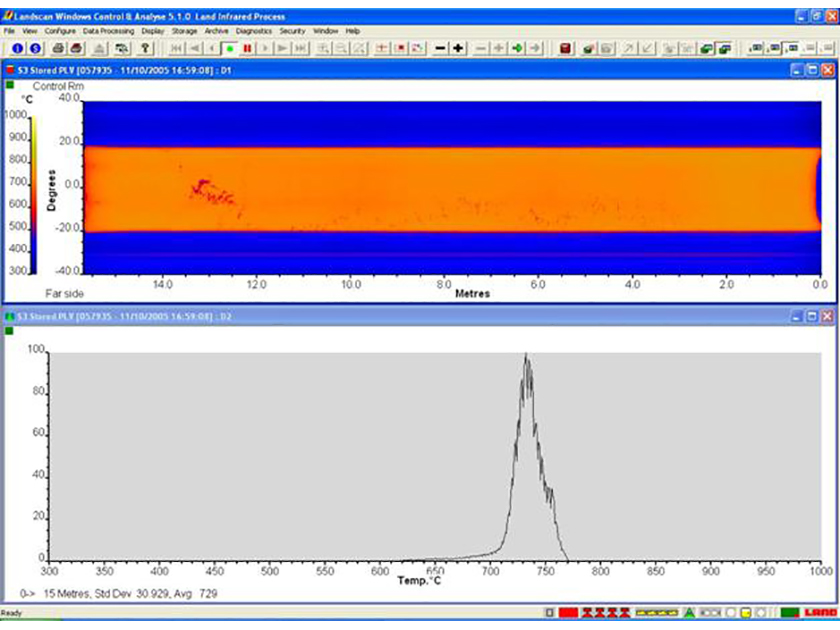
Task: Open the Data Processing menu
Action: tap(110, 31)
